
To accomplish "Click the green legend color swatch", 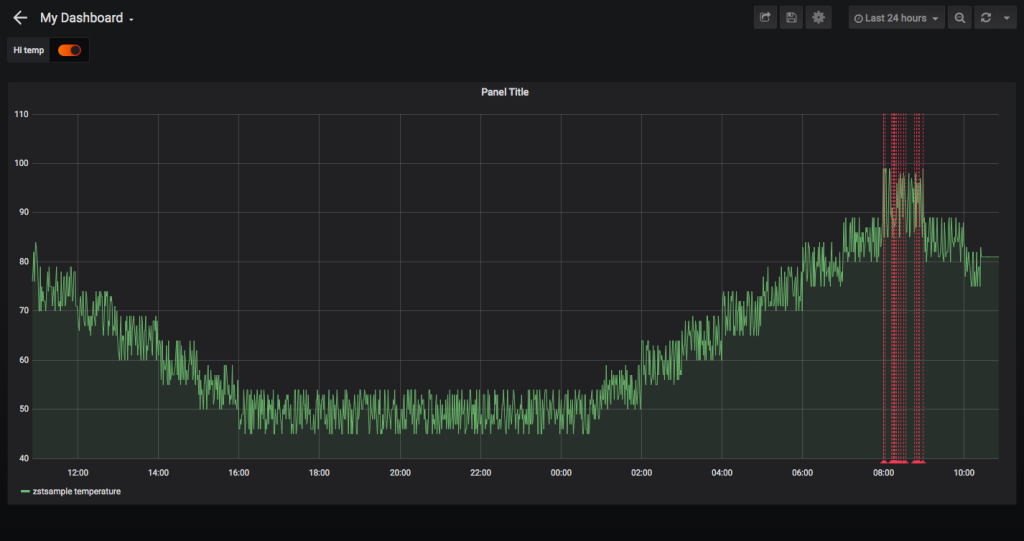I will point(25,491).
